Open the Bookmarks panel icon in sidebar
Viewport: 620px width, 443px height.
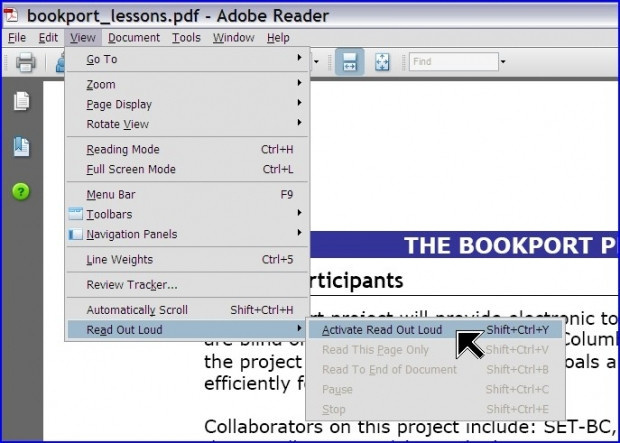point(21,147)
